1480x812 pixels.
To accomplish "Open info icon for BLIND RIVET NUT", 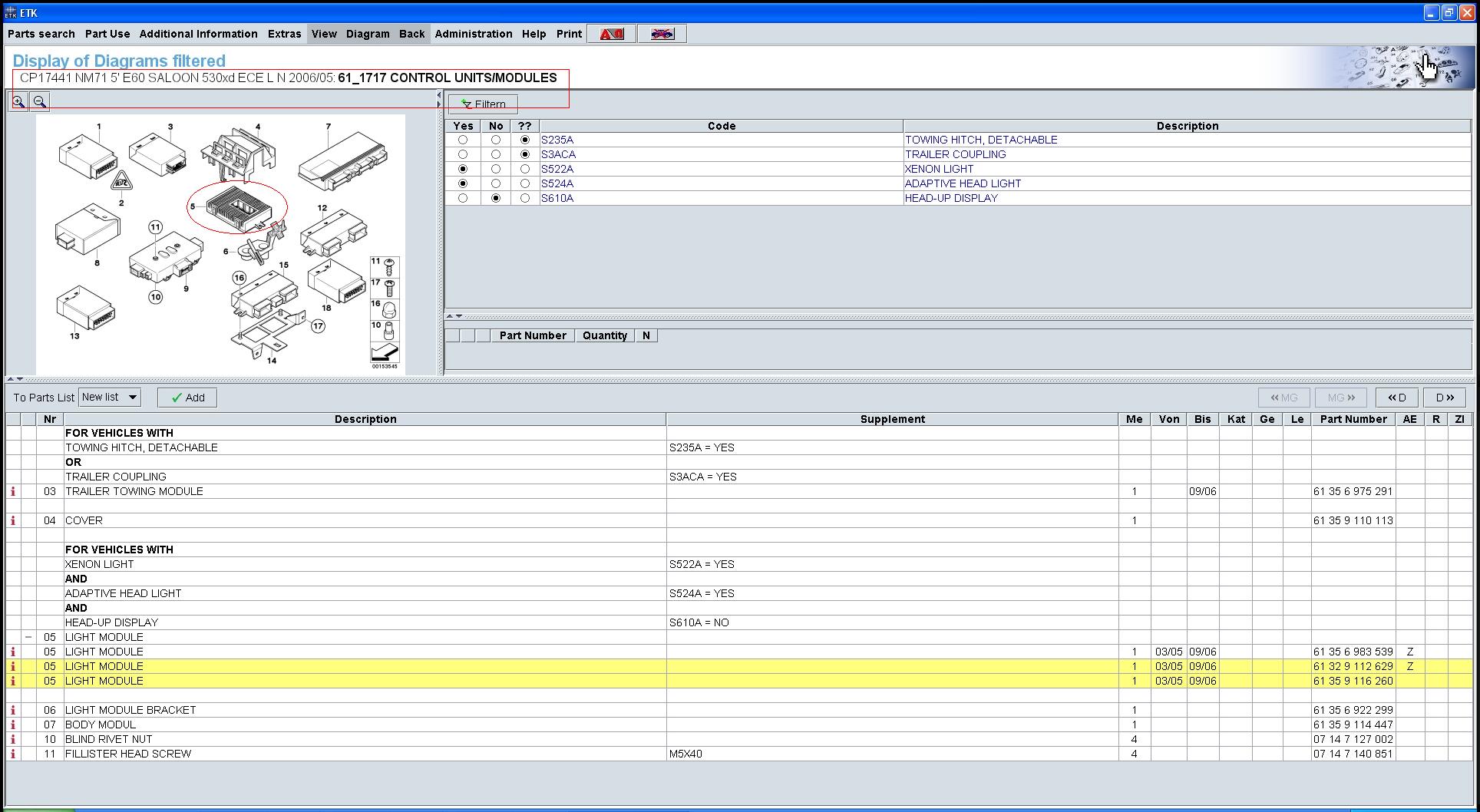I will click(13, 739).
